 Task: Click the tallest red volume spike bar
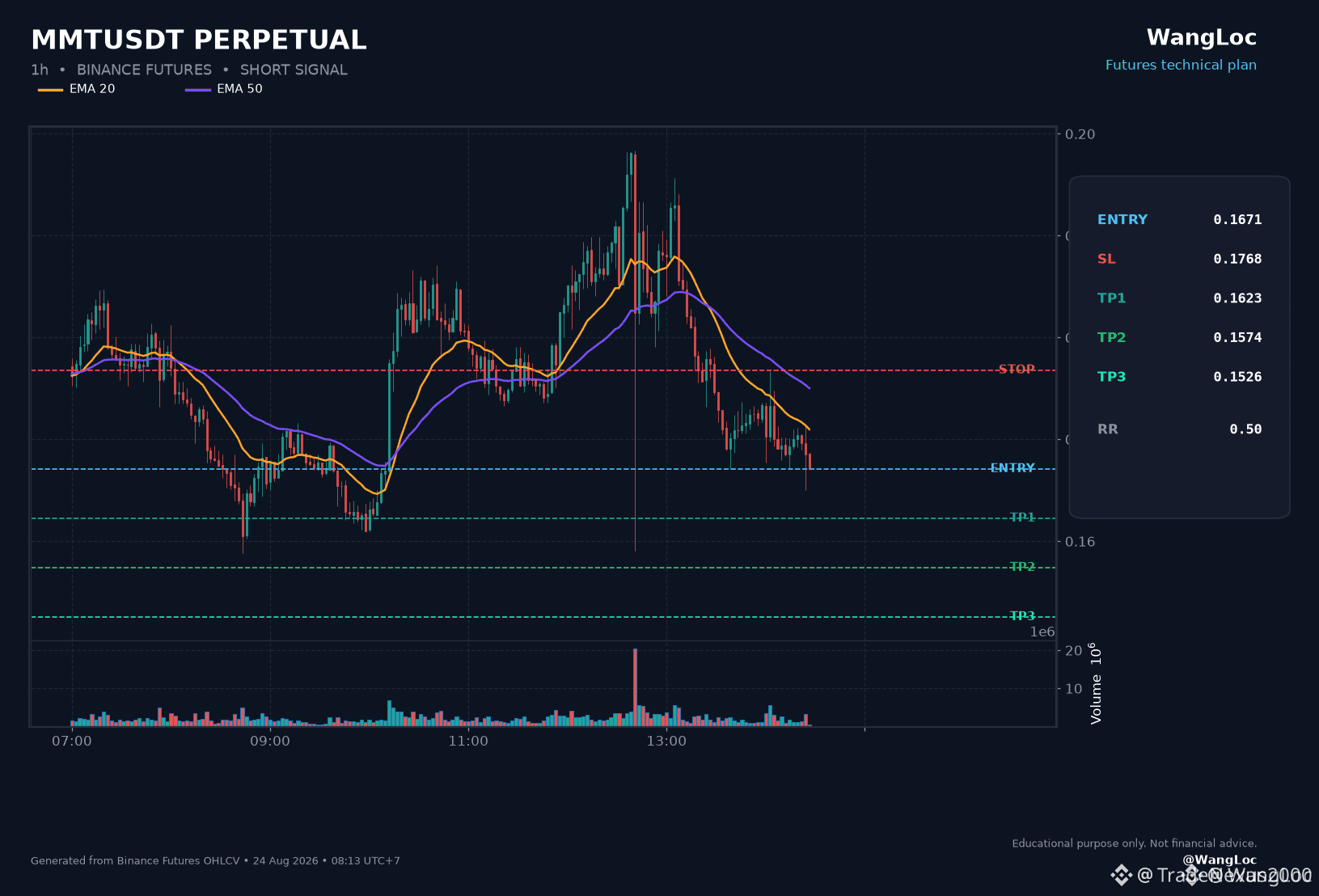pos(636,687)
